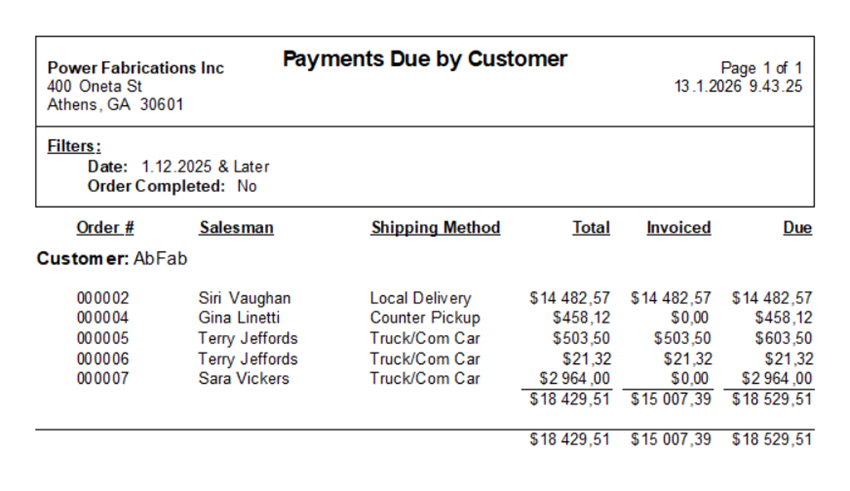Select the Customer AbFab group label
This screenshot has width=850, height=491.
(112, 259)
